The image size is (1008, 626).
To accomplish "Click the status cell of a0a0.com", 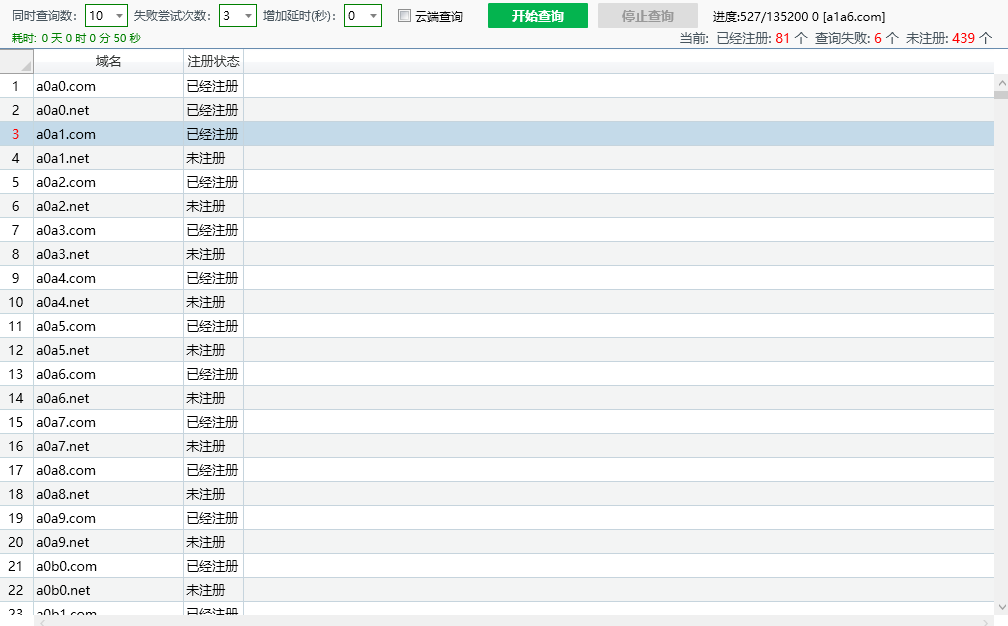I will [x=213, y=86].
